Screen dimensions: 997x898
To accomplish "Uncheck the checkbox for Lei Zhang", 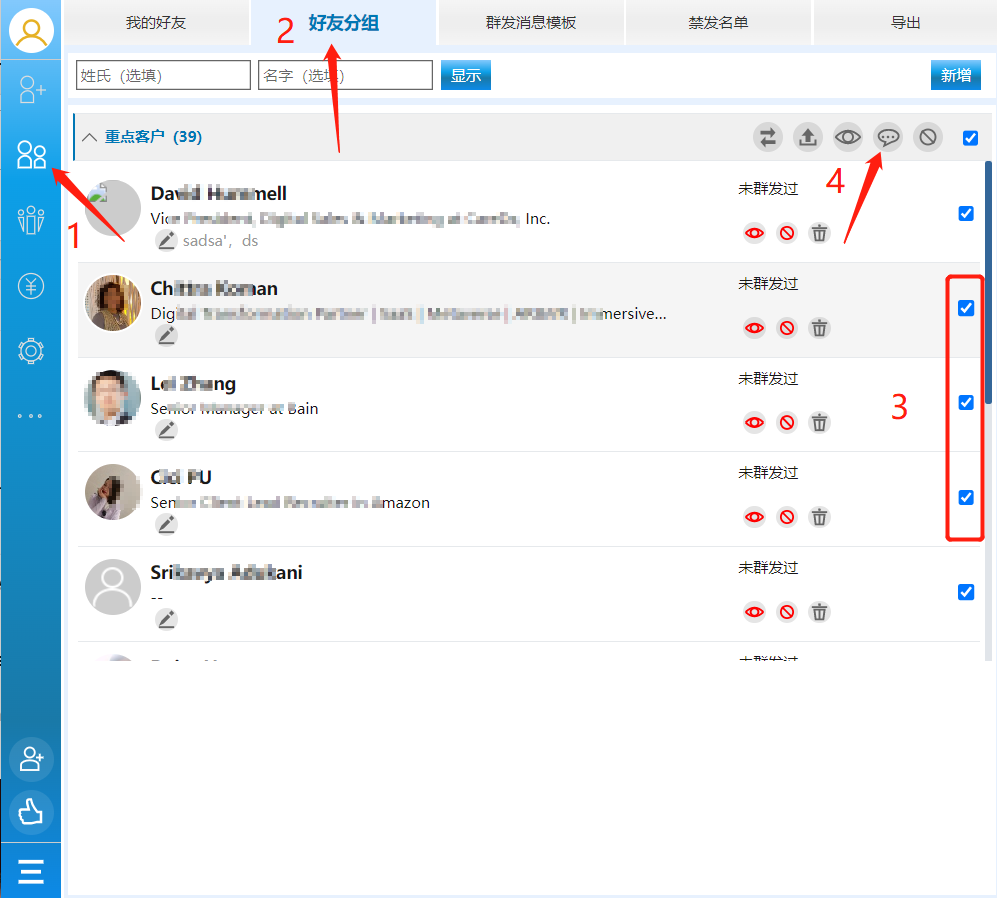I will pyautogui.click(x=966, y=402).
